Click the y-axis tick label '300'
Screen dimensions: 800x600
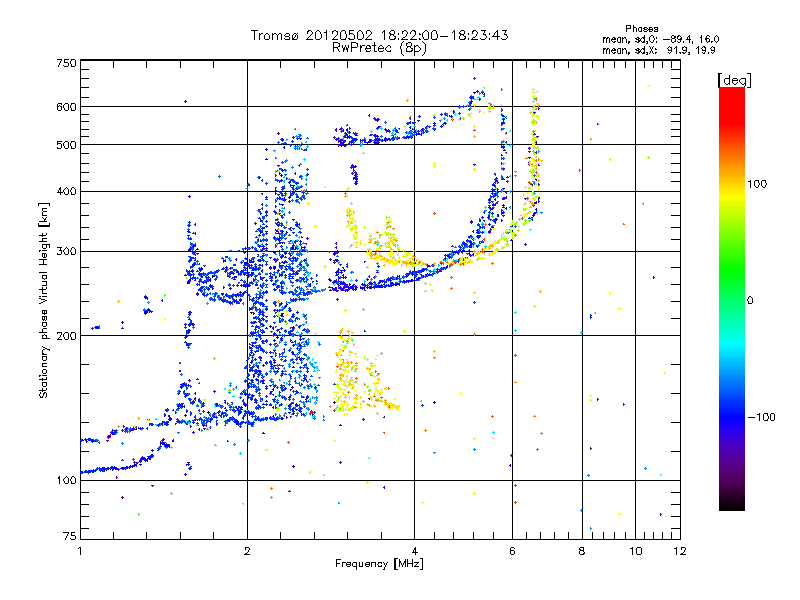click(x=66, y=252)
